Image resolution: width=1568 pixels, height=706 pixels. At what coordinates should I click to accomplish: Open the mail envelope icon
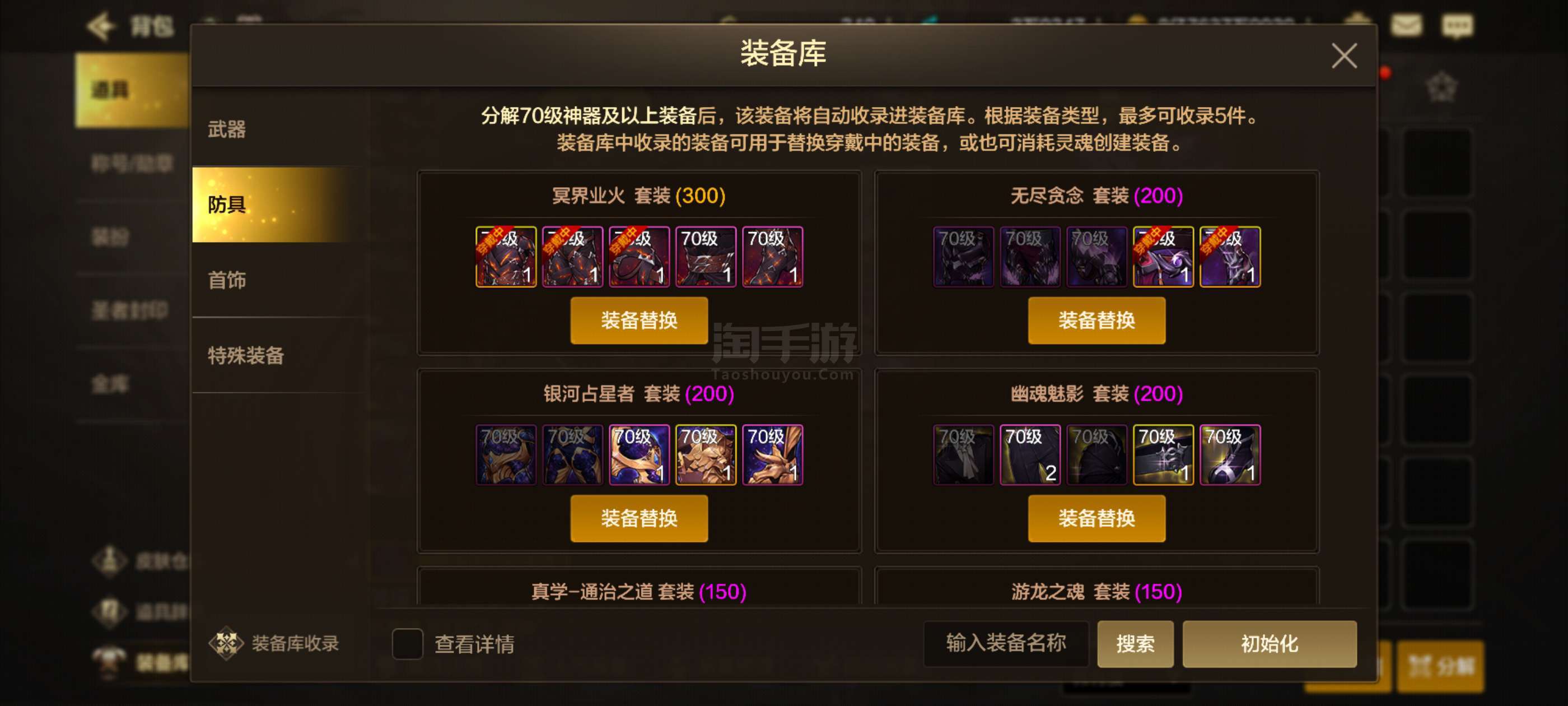(x=1407, y=25)
